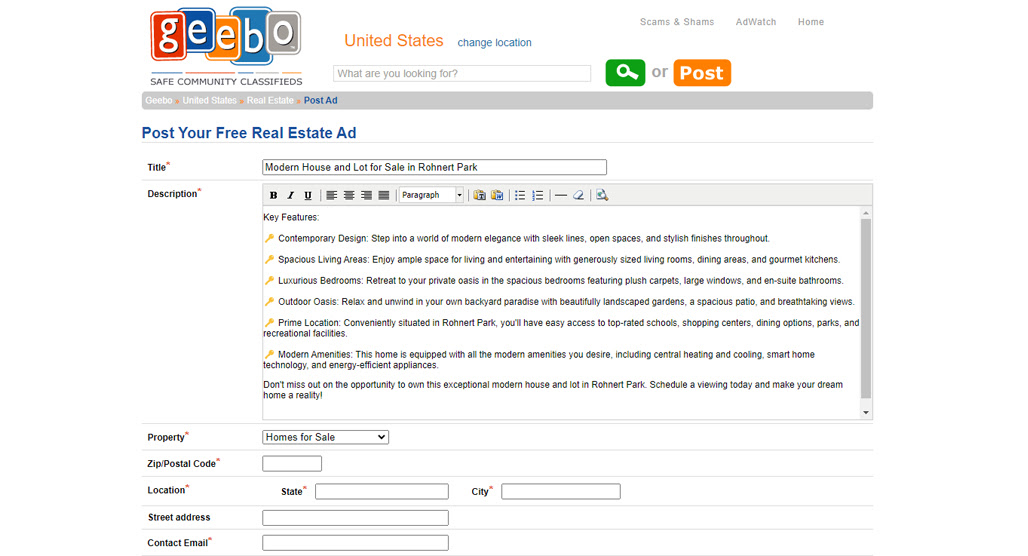Viewport: 1028px width, 556px height.
Task: Click the Post Ad breadcrumb
Action: (x=321, y=100)
